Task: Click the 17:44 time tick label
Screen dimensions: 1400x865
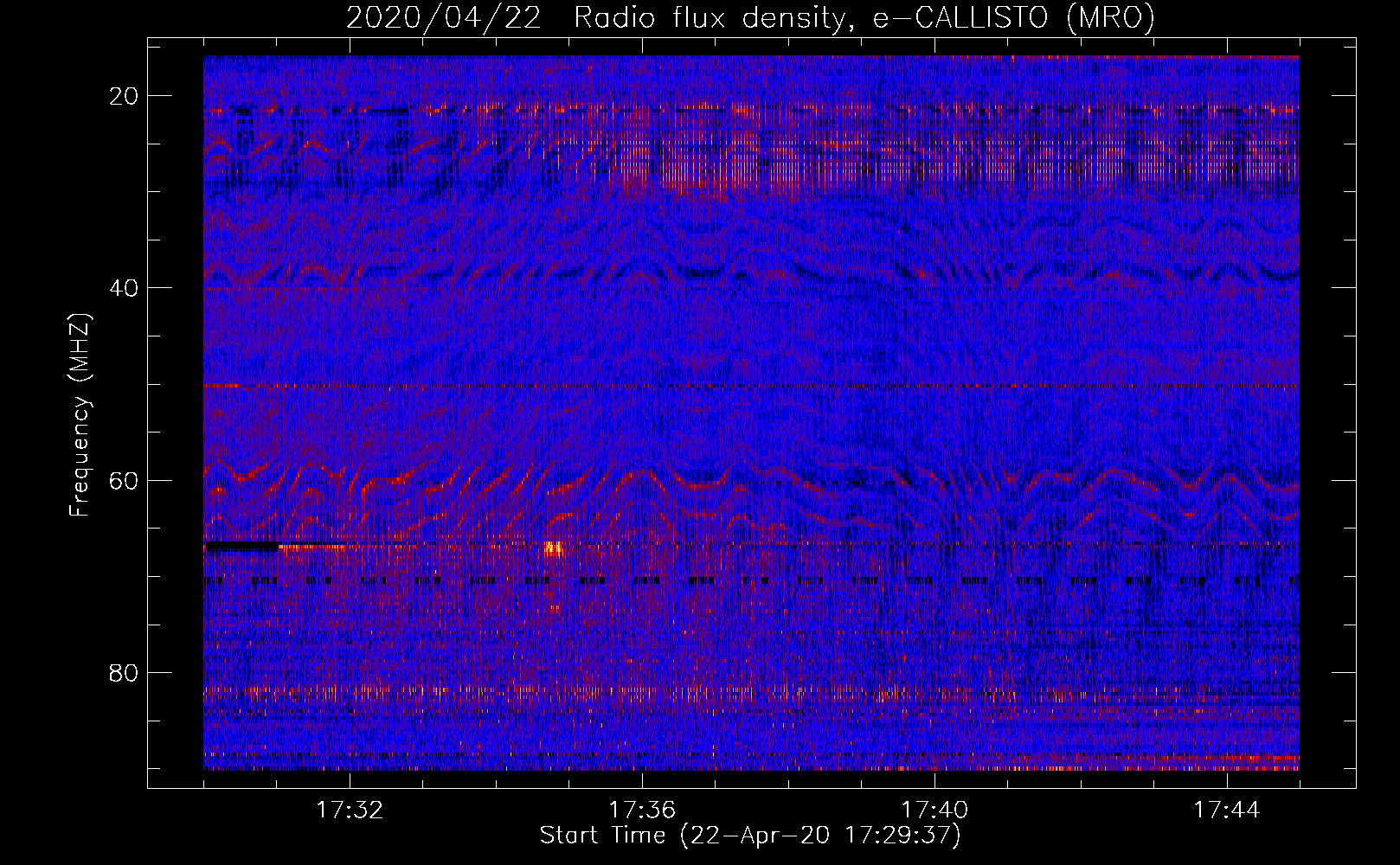Action: click(1227, 811)
